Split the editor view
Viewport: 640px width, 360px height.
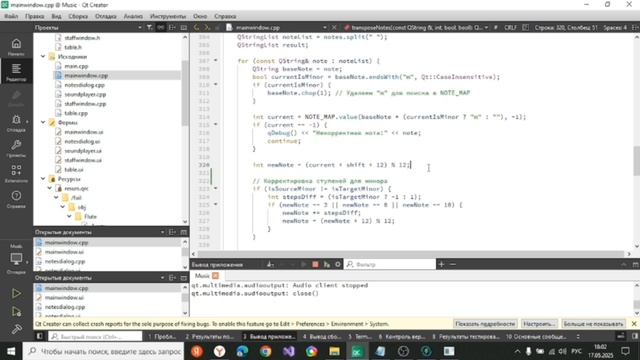point(635,27)
